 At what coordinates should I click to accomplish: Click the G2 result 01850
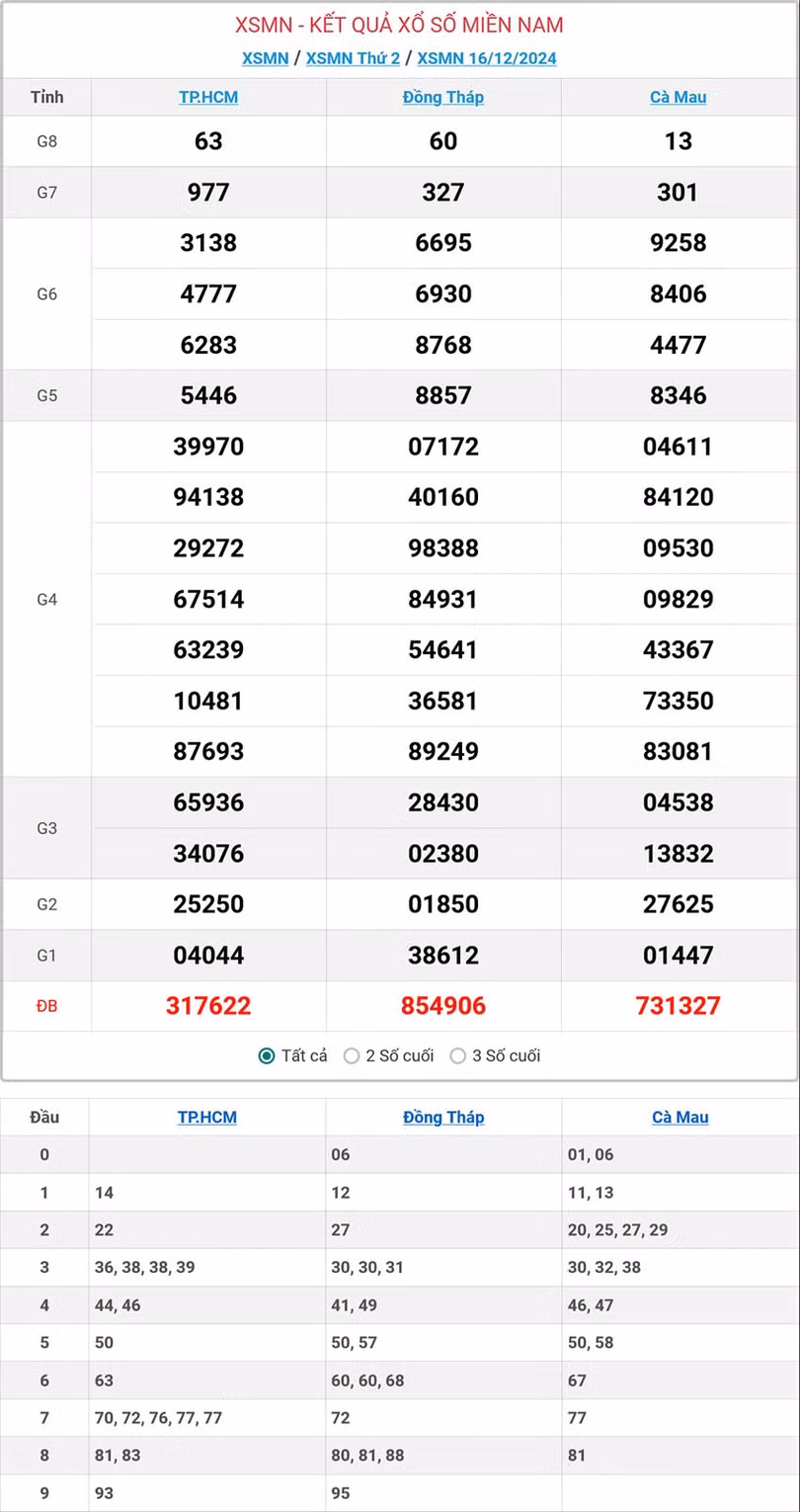point(443,904)
